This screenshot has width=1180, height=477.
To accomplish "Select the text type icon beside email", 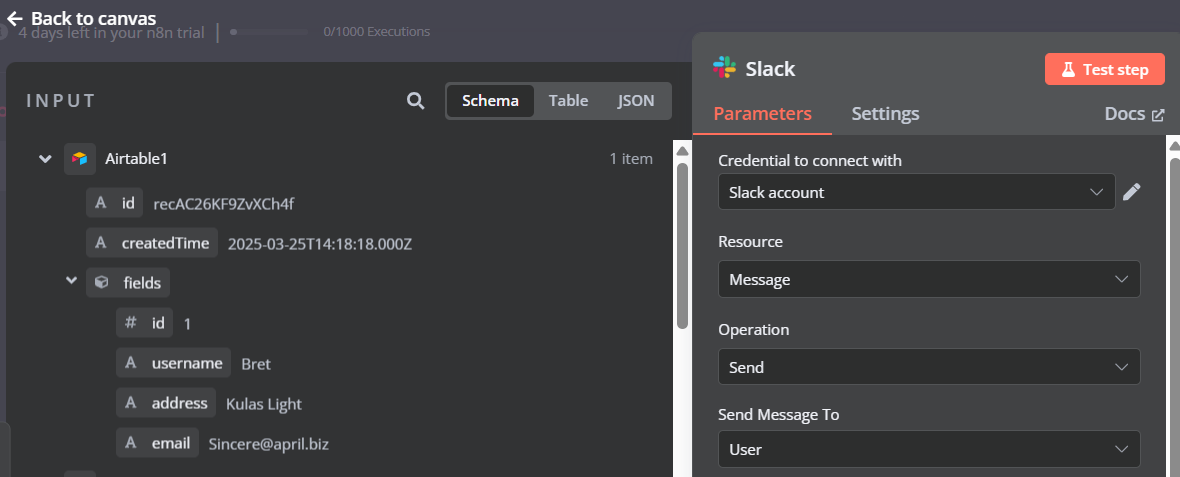I will [x=131, y=443].
